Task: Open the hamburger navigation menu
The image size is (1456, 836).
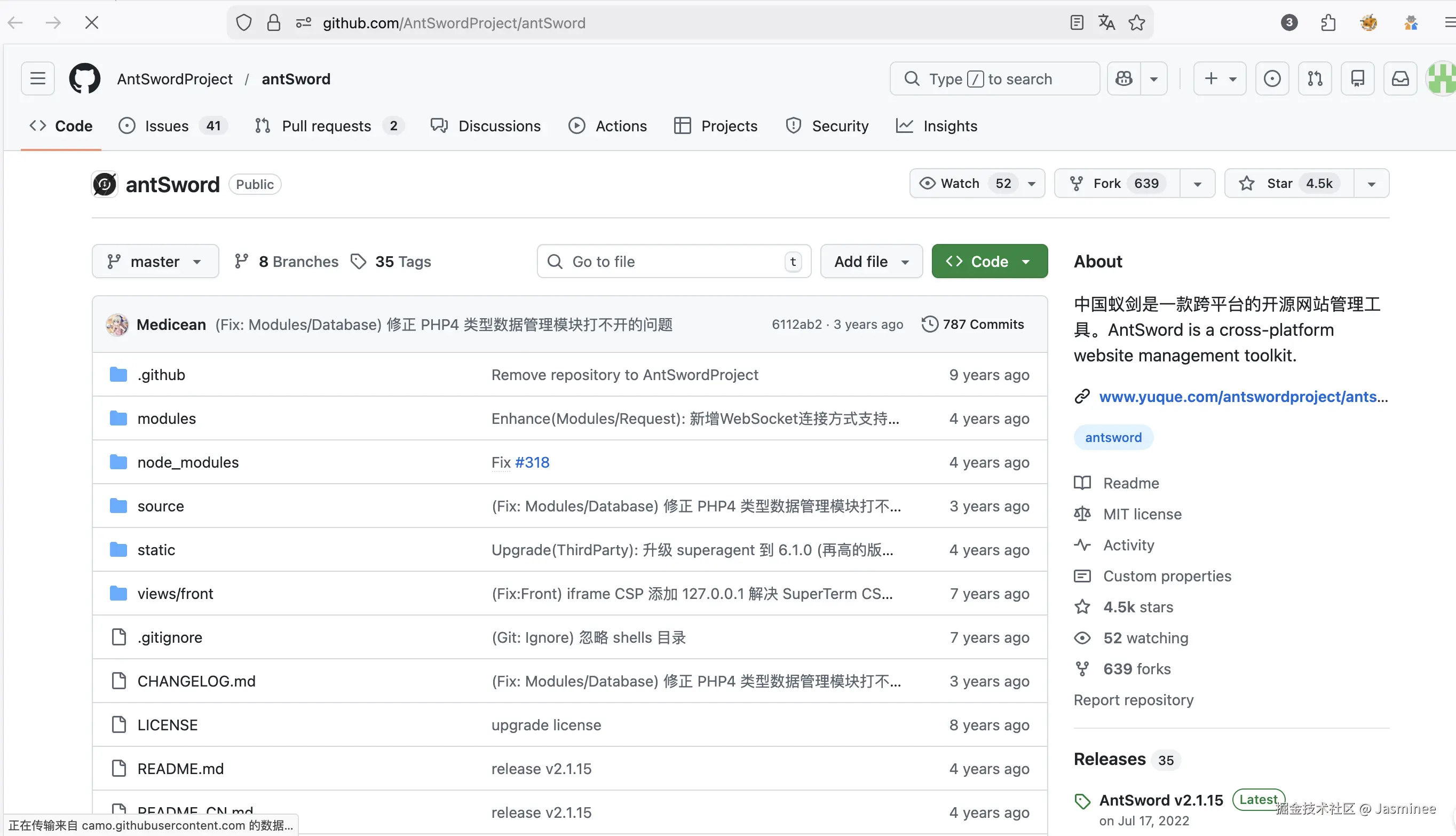Action: point(38,78)
